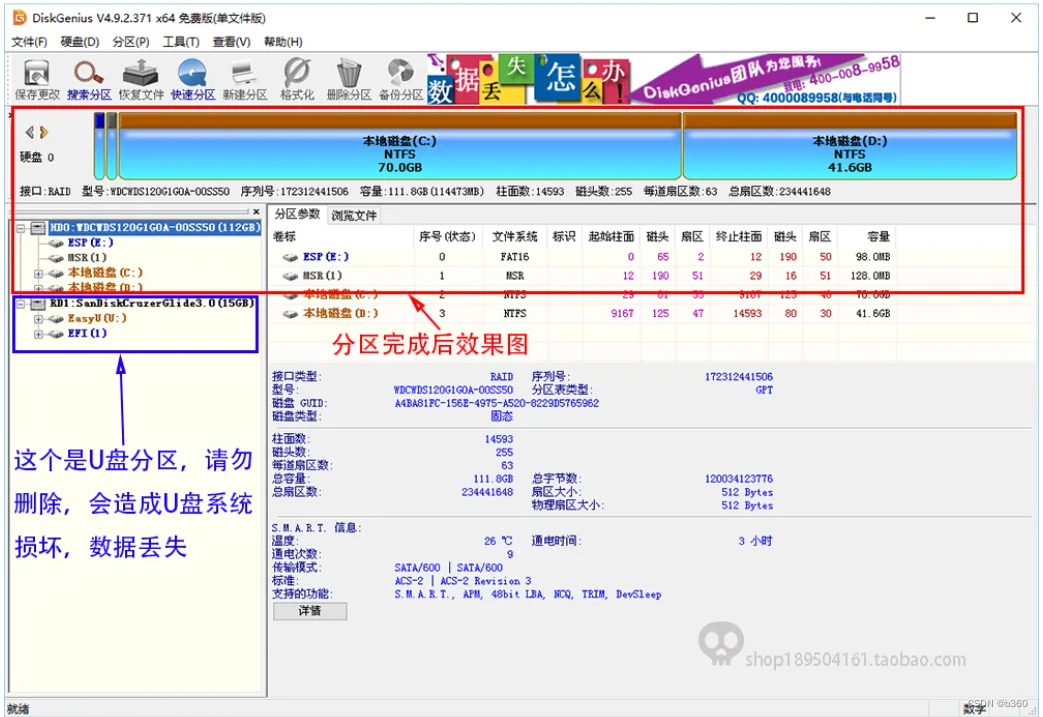Open the 查看(V) menu
The width and height of the screenshot is (1043, 717).
231,42
